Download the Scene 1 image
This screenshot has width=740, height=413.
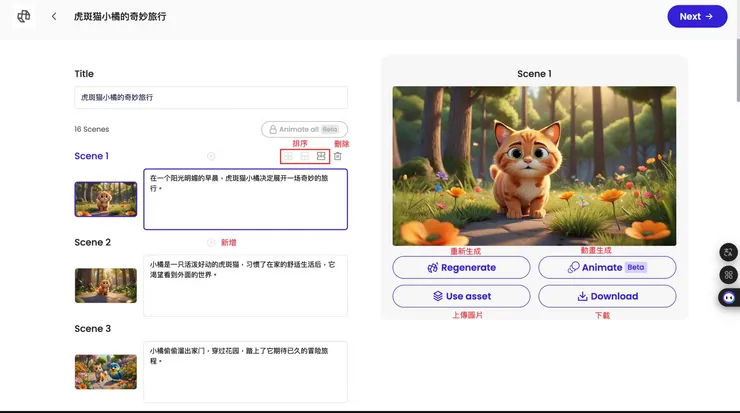point(607,296)
